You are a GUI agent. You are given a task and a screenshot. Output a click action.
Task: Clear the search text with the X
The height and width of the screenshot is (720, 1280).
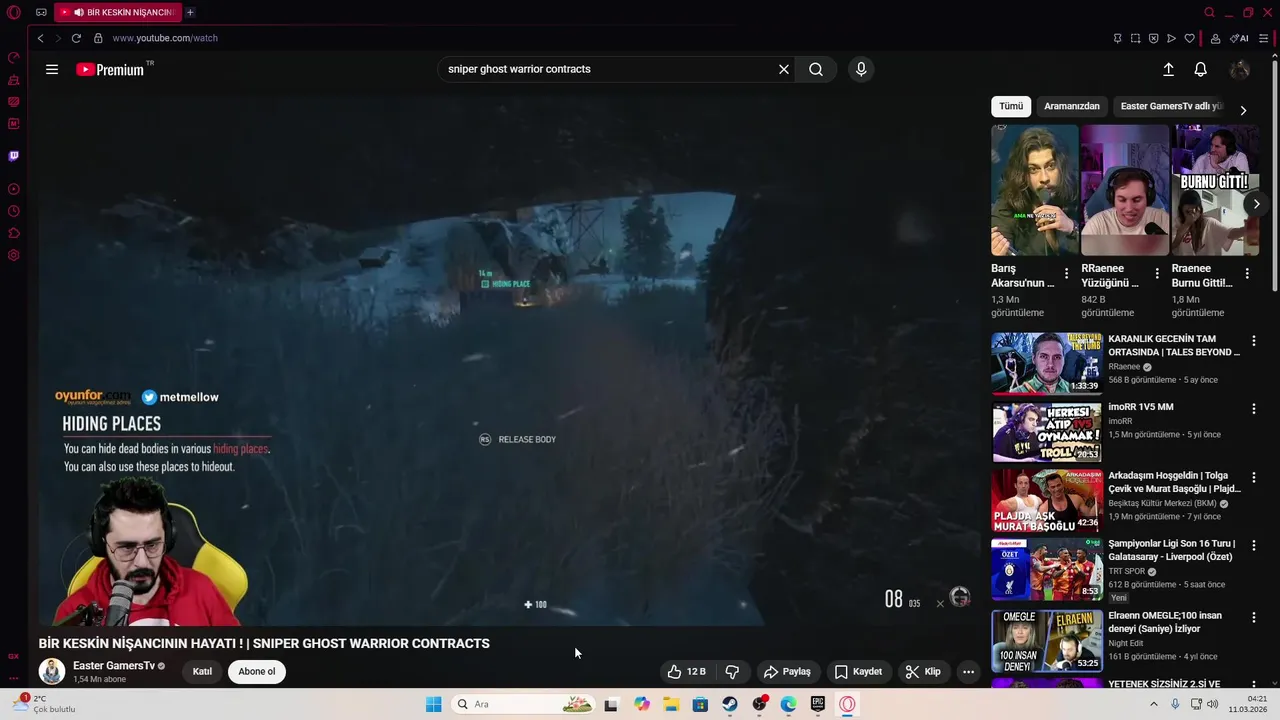(x=784, y=69)
